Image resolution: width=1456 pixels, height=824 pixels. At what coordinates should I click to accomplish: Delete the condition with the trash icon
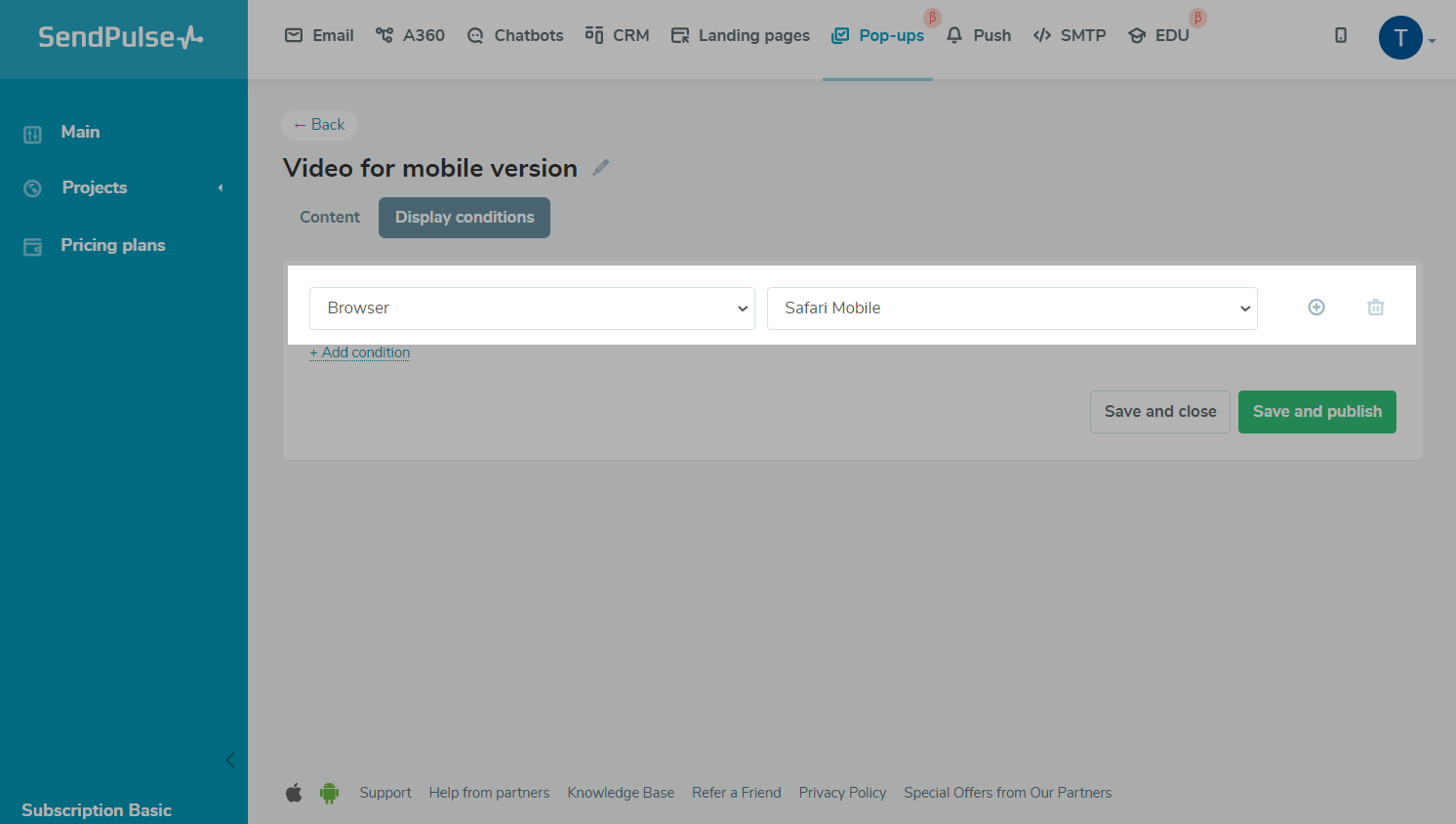tap(1376, 308)
